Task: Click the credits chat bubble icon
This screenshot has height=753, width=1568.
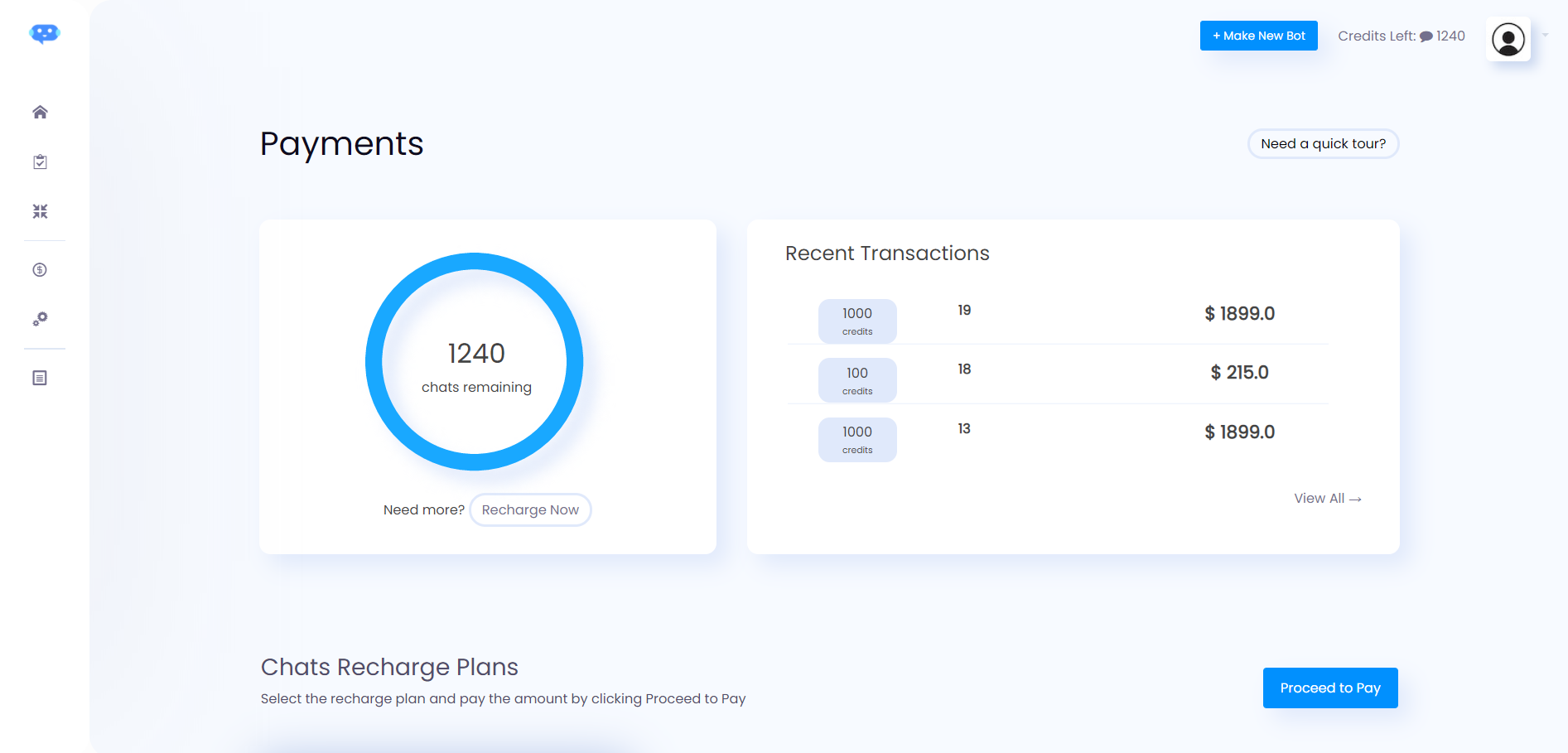Action: click(x=1426, y=36)
